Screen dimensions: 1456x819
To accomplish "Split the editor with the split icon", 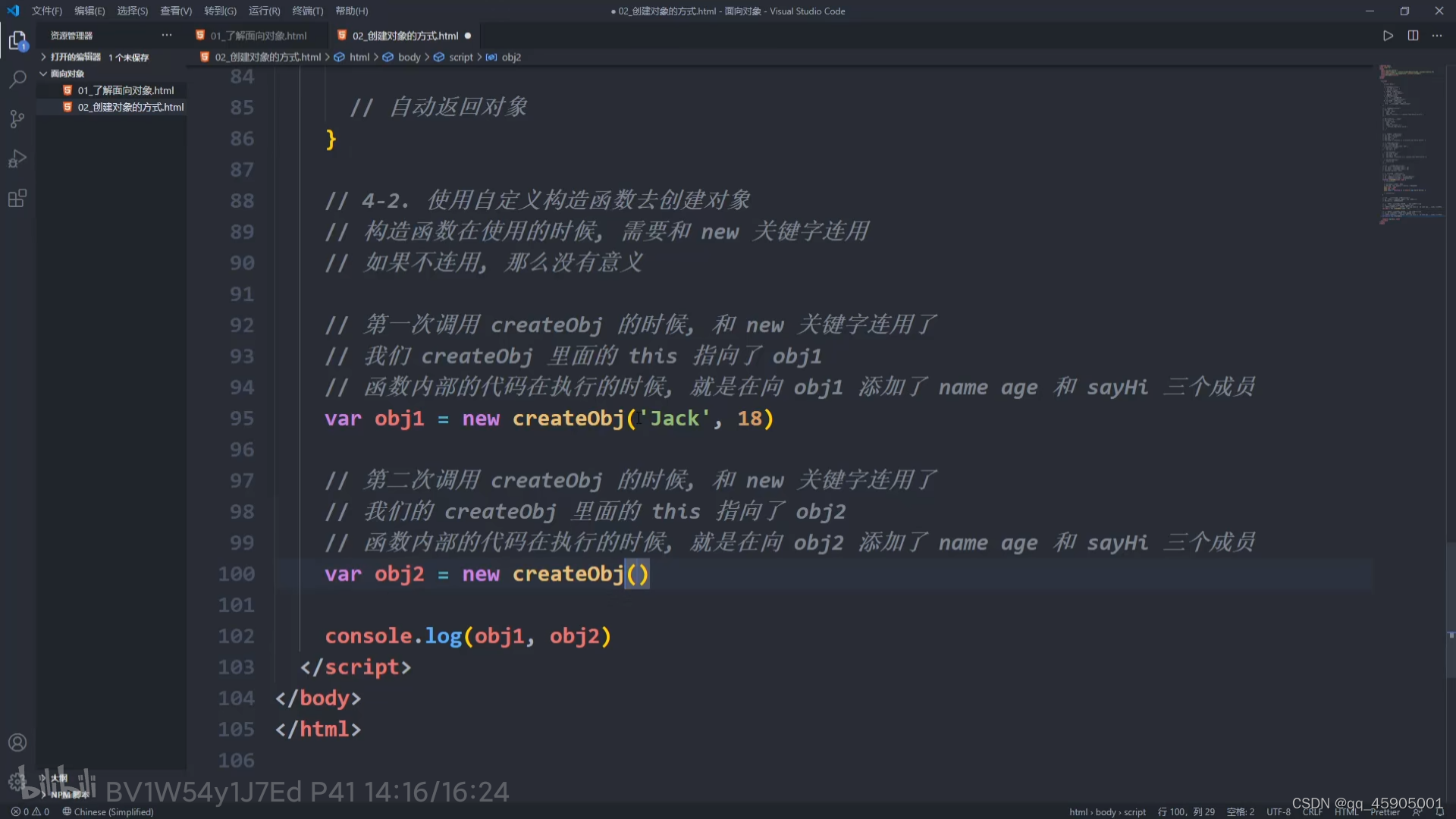I will pyautogui.click(x=1413, y=35).
